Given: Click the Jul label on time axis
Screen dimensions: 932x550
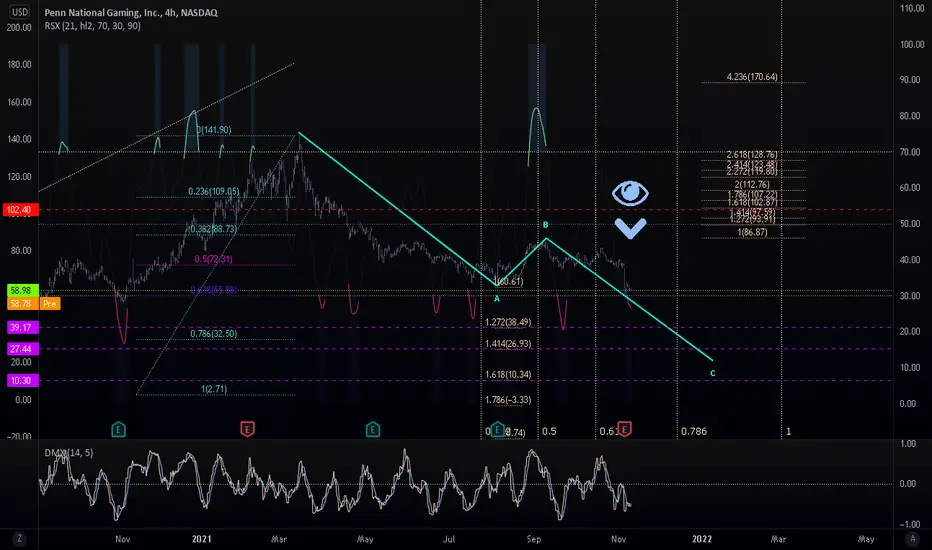Looking at the screenshot, I should coord(449,539).
